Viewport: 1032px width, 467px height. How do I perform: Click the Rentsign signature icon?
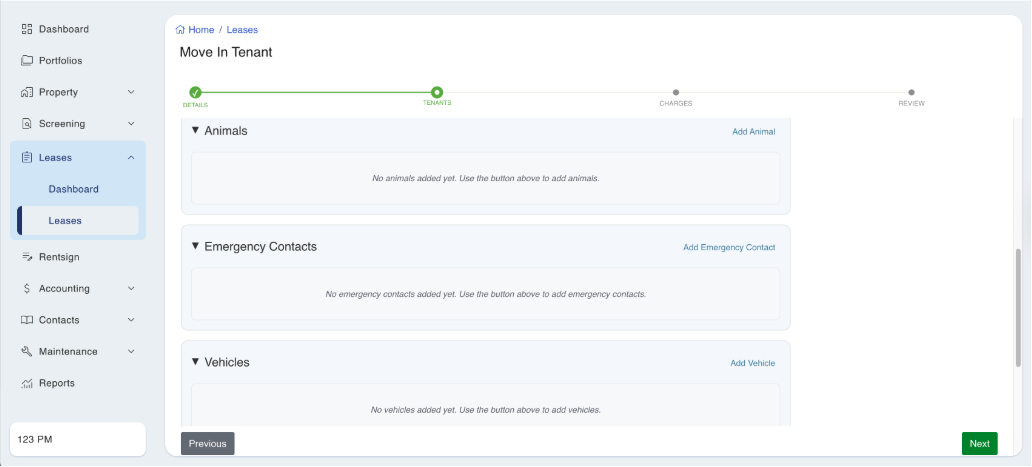point(27,257)
